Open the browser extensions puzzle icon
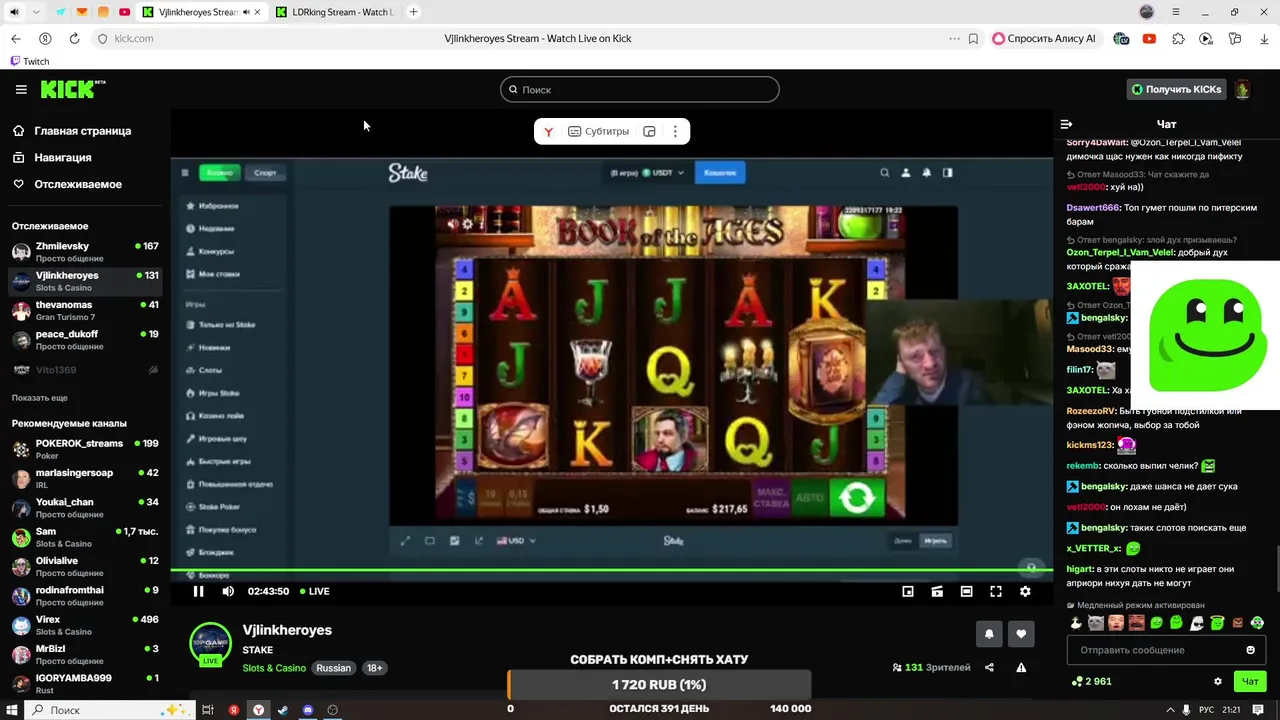 click(1178, 38)
